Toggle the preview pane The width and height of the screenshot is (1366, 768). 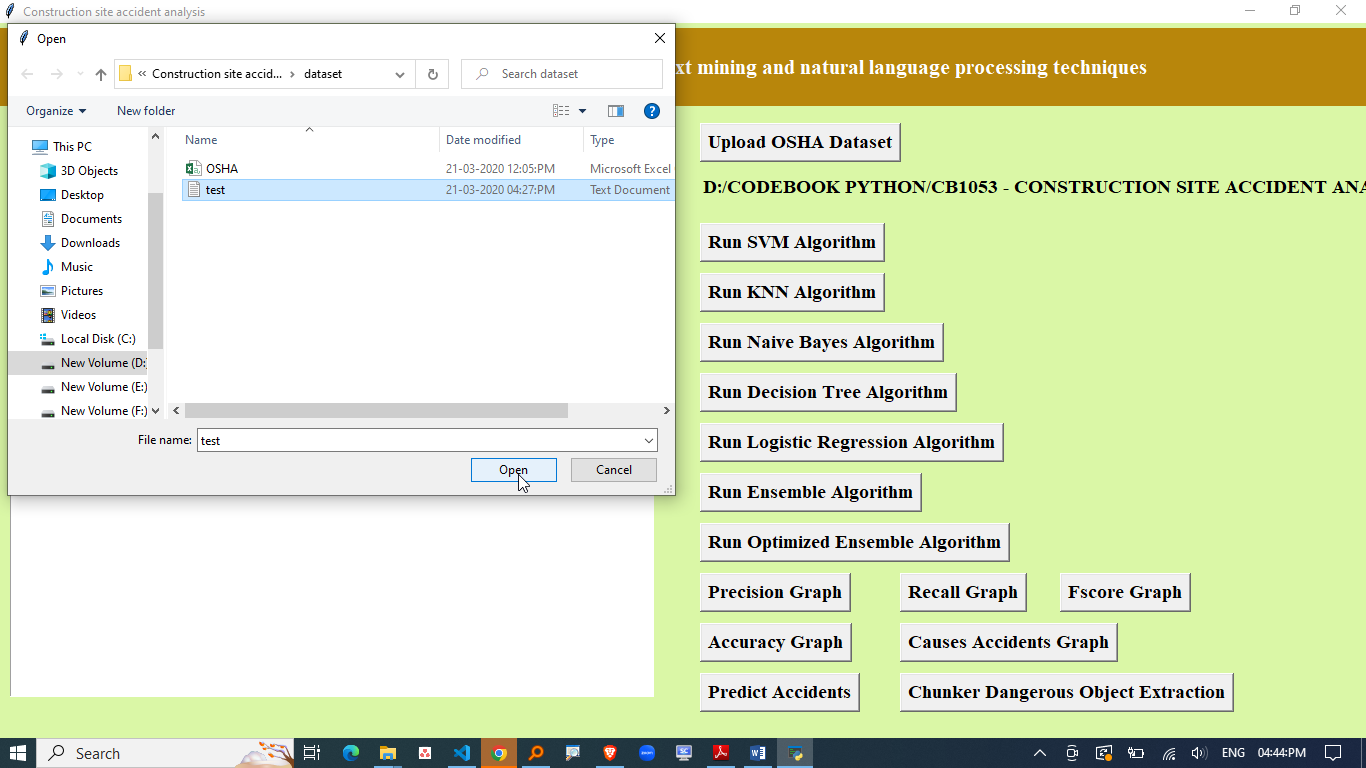pos(616,111)
